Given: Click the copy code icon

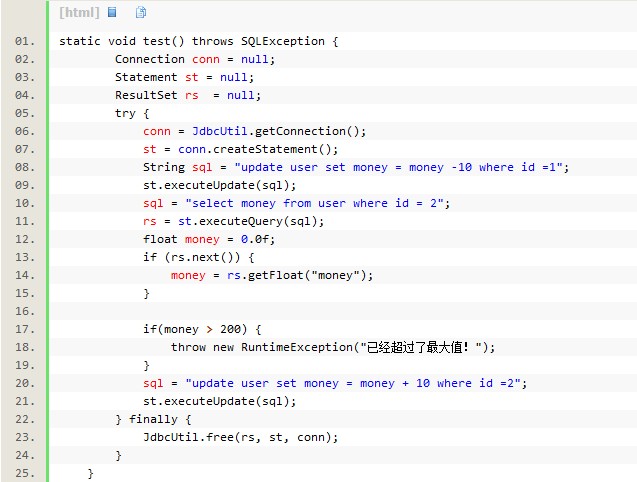Looking at the screenshot, I should point(141,12).
